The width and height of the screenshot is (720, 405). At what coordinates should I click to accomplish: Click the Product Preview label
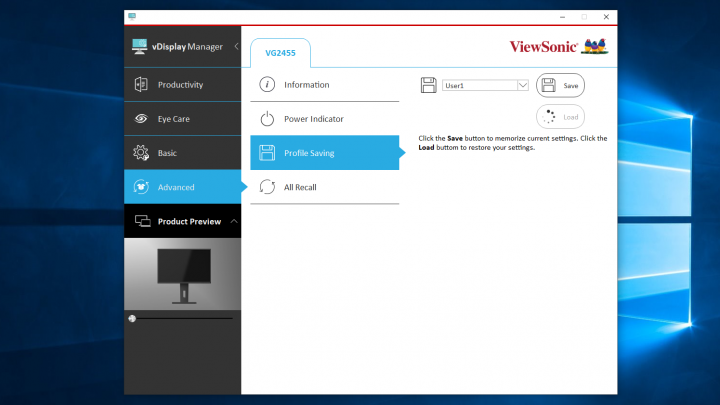[189, 221]
